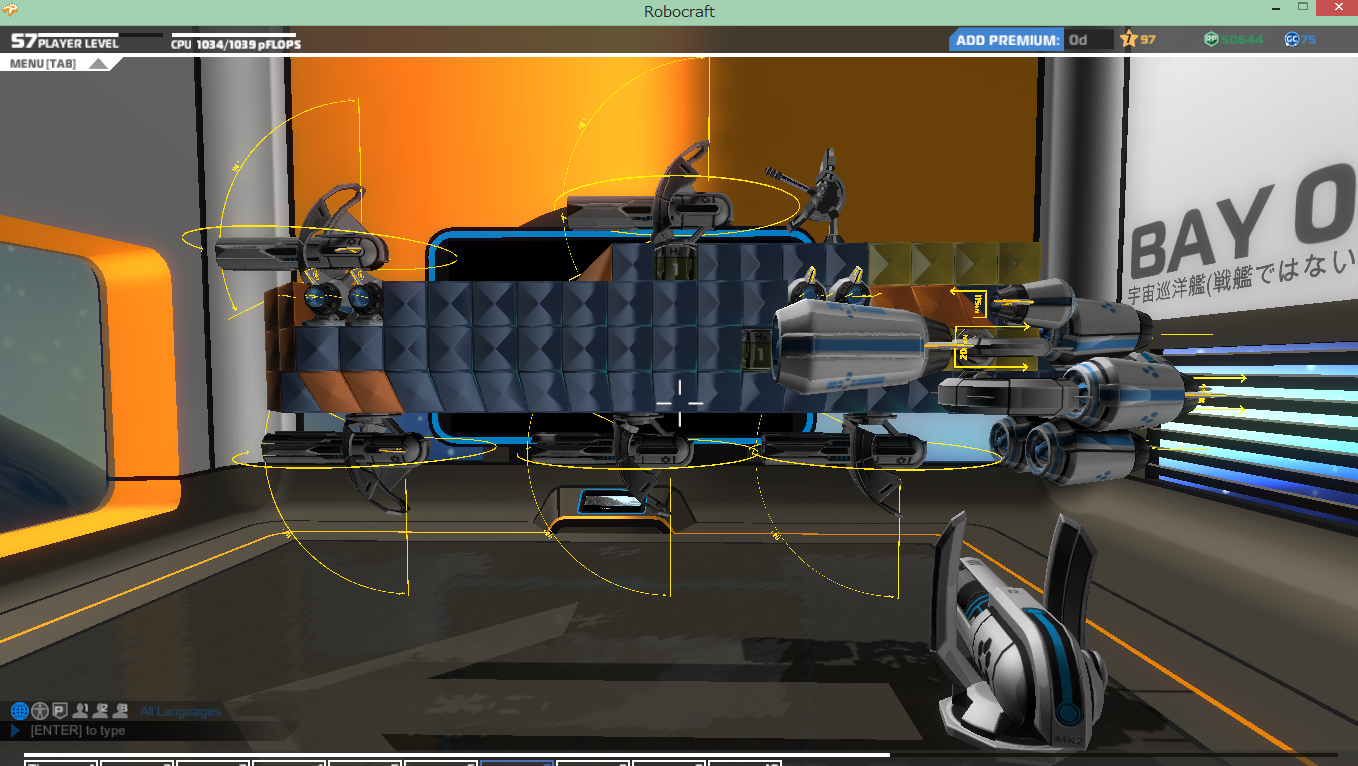Click the CPU usage bar

coord(234,35)
